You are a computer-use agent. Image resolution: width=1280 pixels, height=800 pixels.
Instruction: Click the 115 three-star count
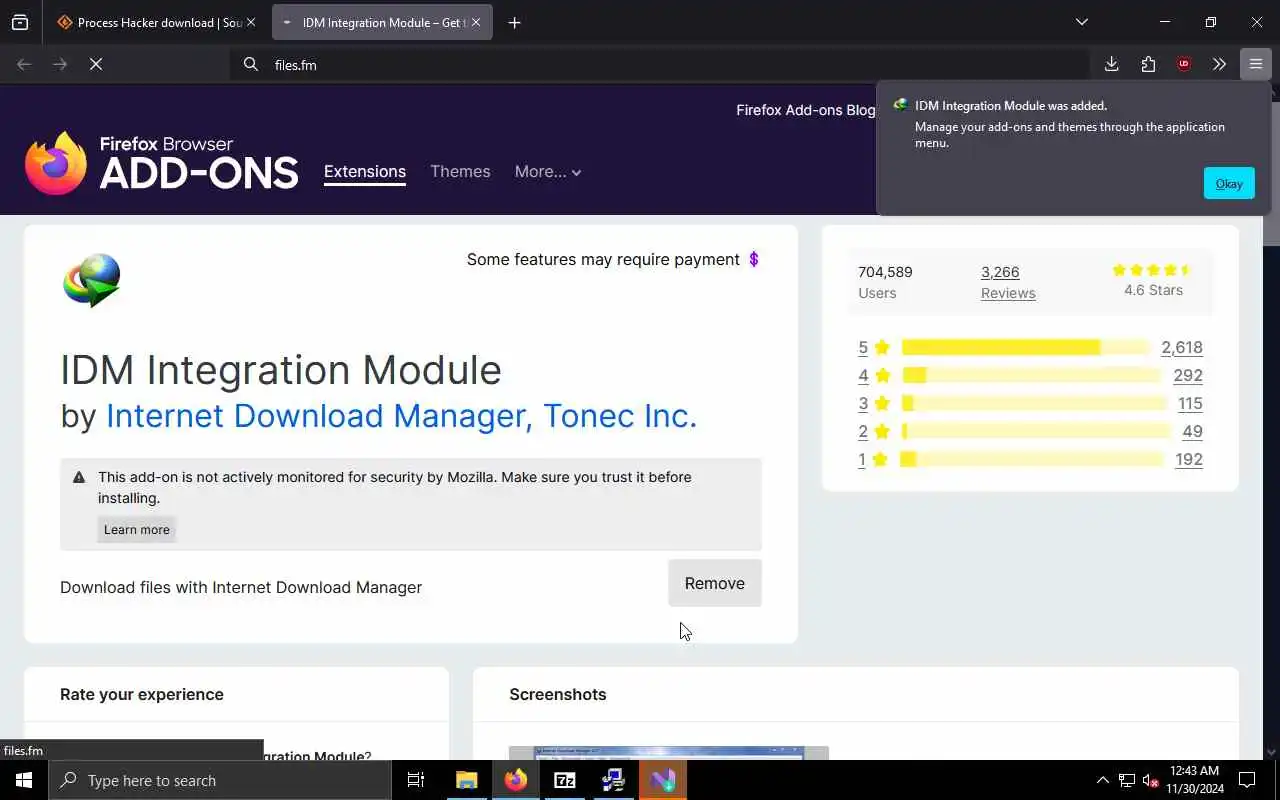point(1190,403)
